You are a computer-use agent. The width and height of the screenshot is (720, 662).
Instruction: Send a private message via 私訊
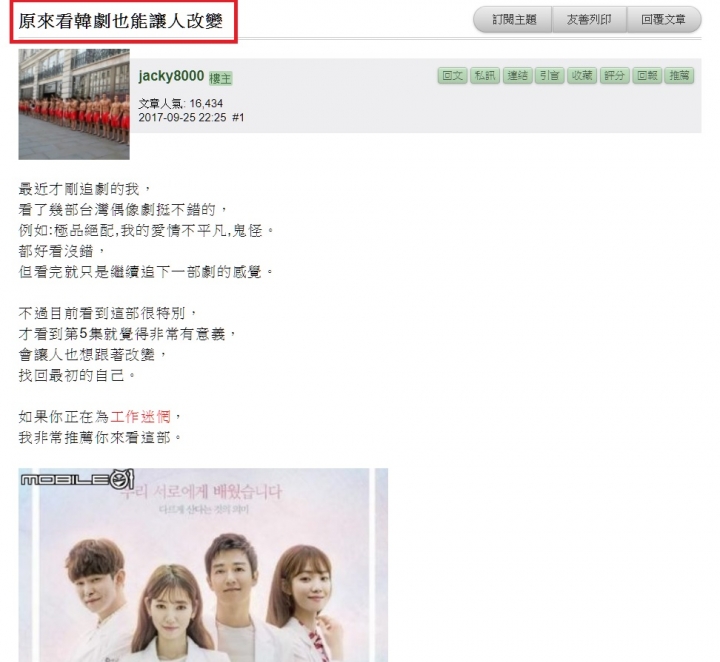click(x=485, y=76)
